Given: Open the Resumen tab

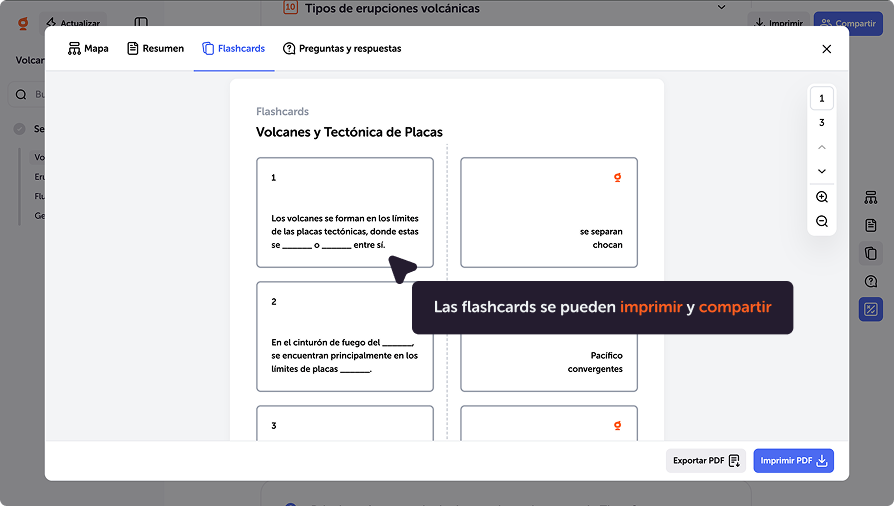Looking at the screenshot, I should point(155,48).
